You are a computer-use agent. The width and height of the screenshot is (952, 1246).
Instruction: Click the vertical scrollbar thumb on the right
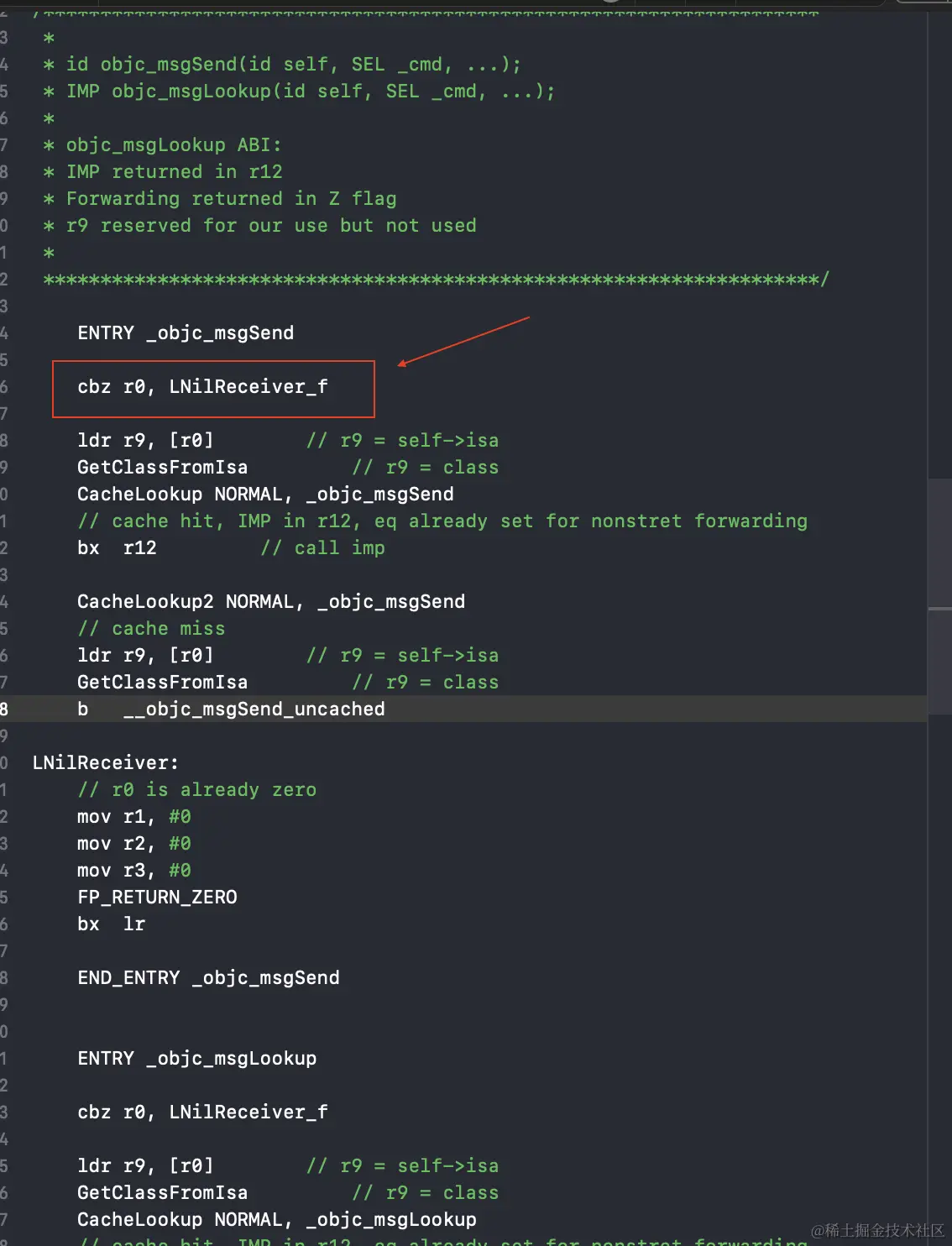[x=939, y=542]
